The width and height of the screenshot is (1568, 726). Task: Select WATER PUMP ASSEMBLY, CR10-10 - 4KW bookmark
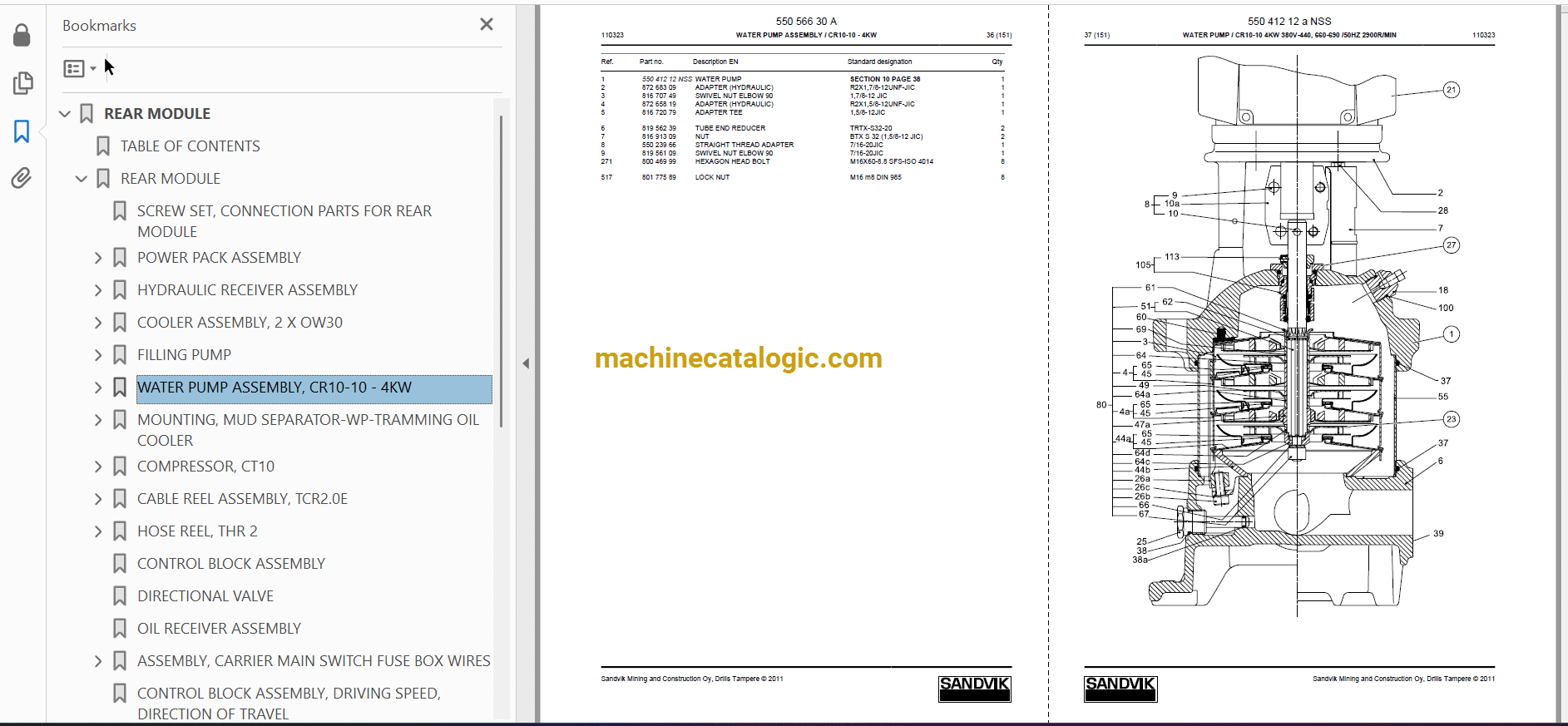coord(275,388)
